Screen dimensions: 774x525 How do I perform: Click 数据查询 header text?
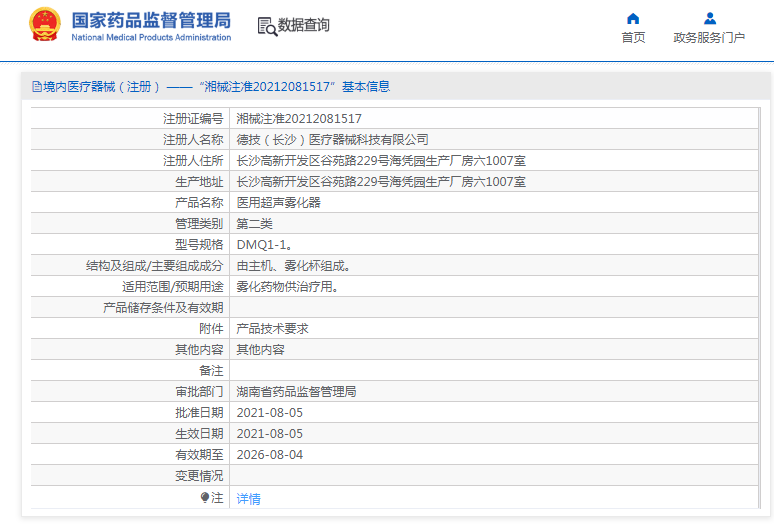tap(303, 25)
